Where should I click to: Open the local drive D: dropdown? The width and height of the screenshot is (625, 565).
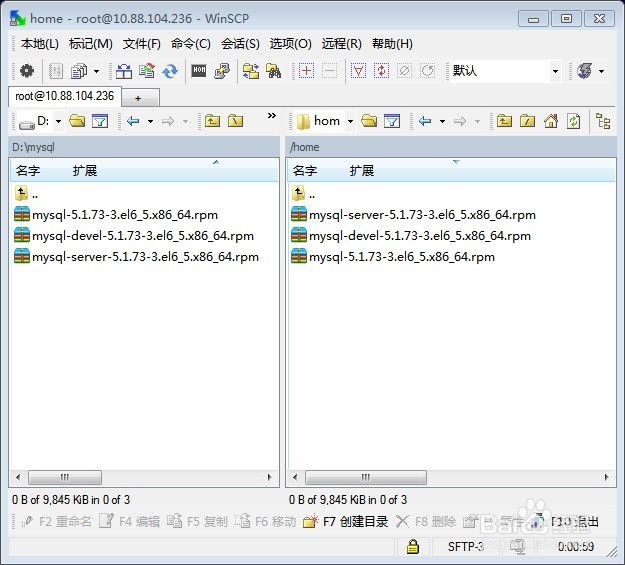tap(59, 121)
